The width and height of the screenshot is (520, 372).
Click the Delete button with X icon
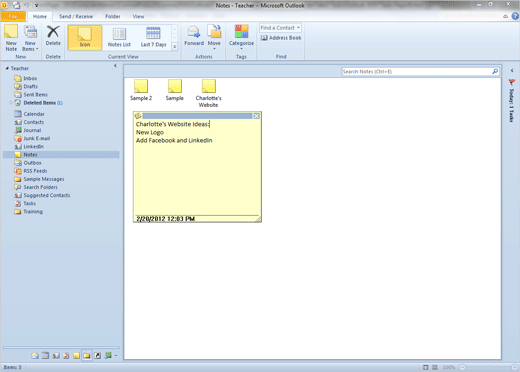(x=53, y=36)
